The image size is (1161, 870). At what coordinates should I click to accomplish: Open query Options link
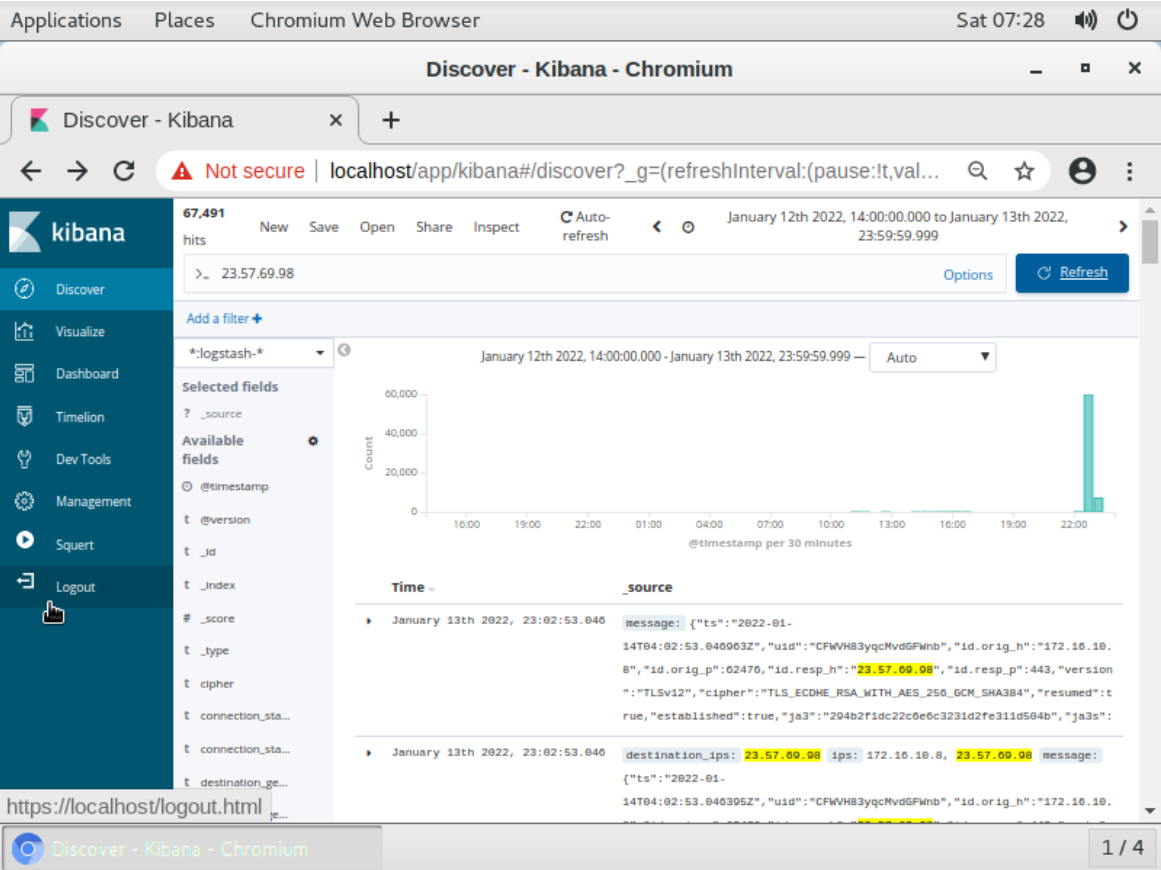click(x=968, y=275)
